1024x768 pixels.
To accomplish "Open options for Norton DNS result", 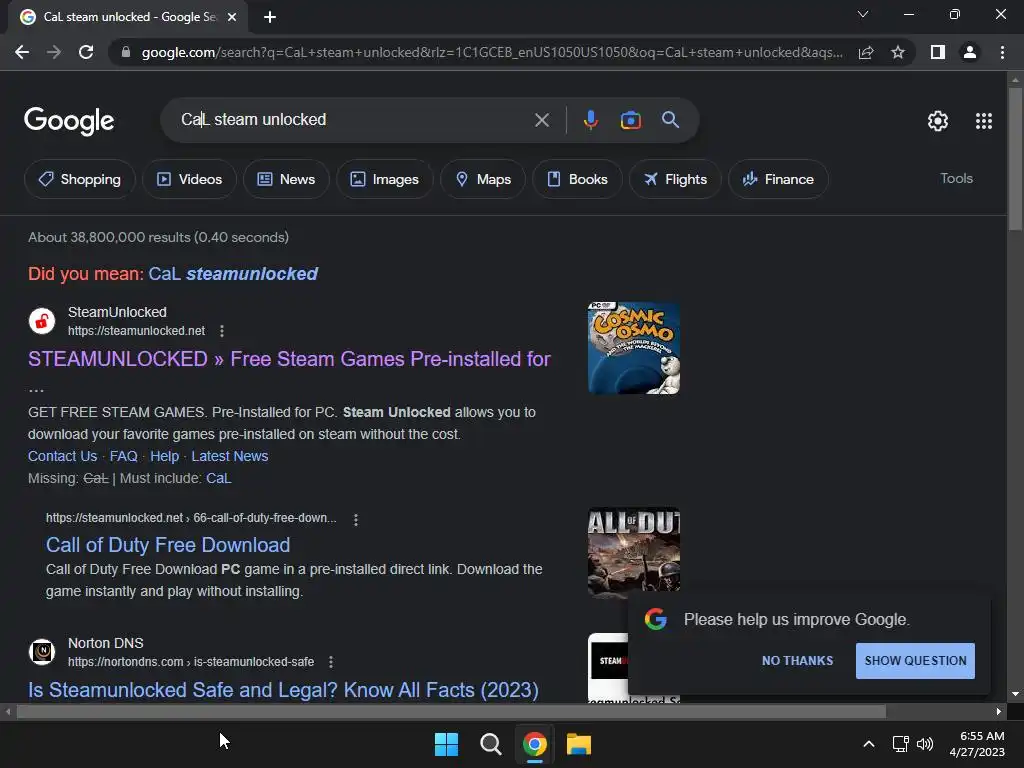I will pyautogui.click(x=331, y=662).
